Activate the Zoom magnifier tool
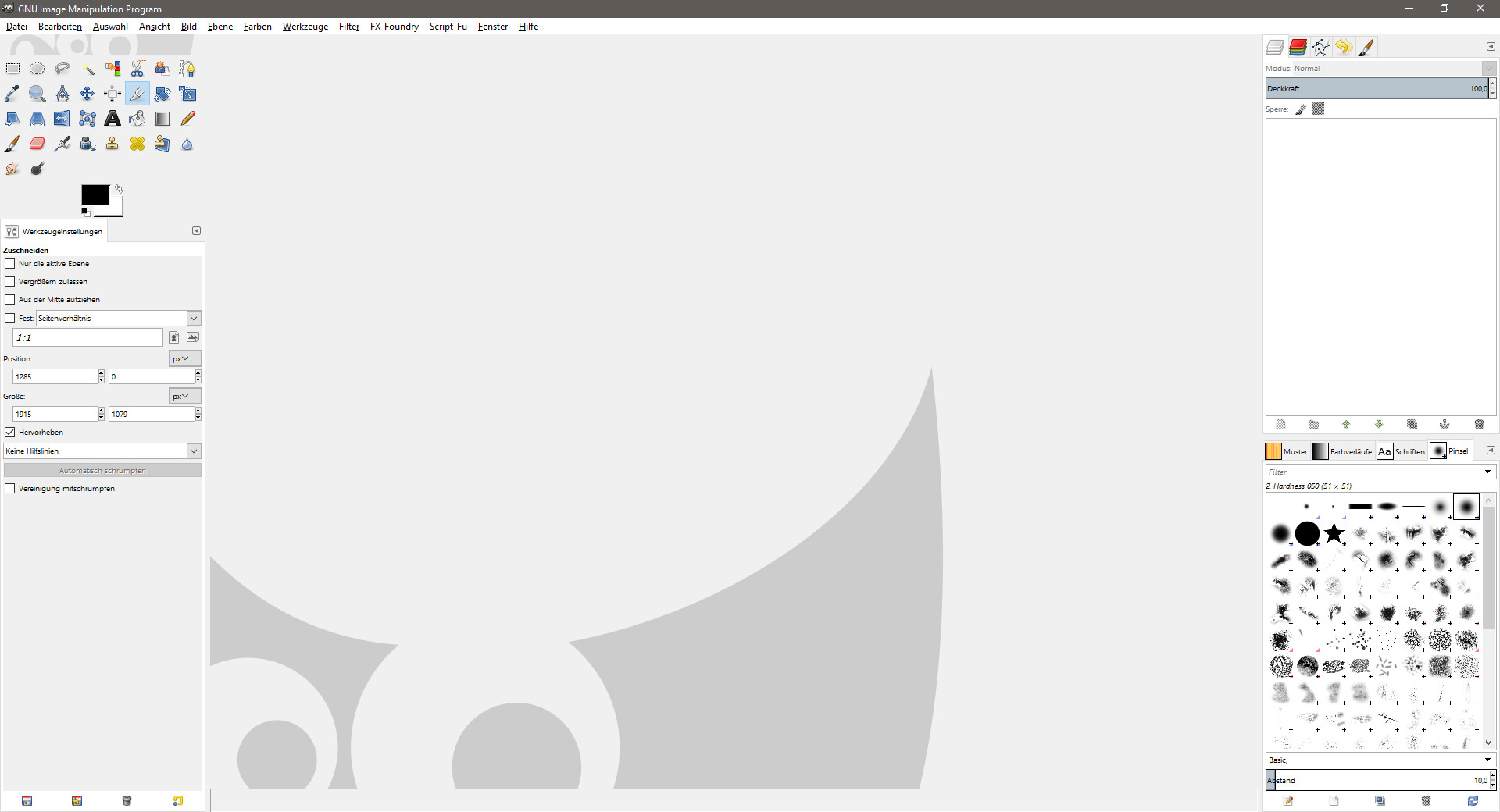The height and width of the screenshot is (812, 1500). pyautogui.click(x=37, y=94)
